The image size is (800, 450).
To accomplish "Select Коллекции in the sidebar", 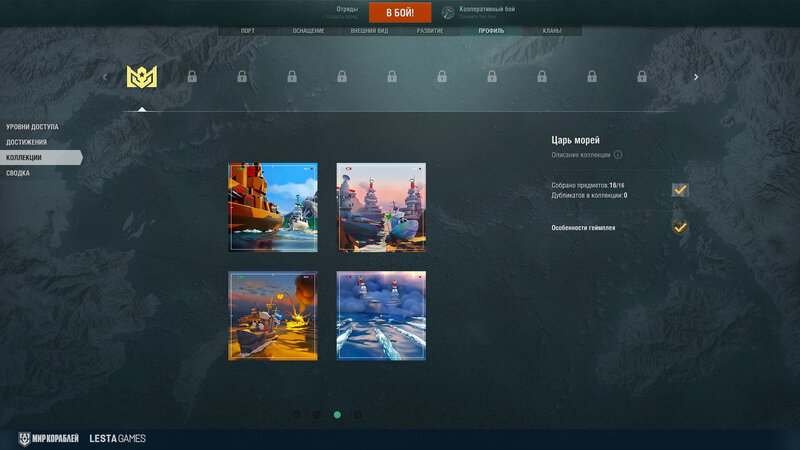I will point(41,157).
